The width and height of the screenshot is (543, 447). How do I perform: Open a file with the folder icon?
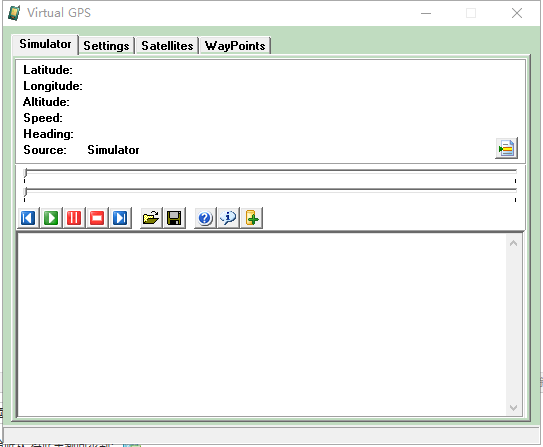pos(151,218)
